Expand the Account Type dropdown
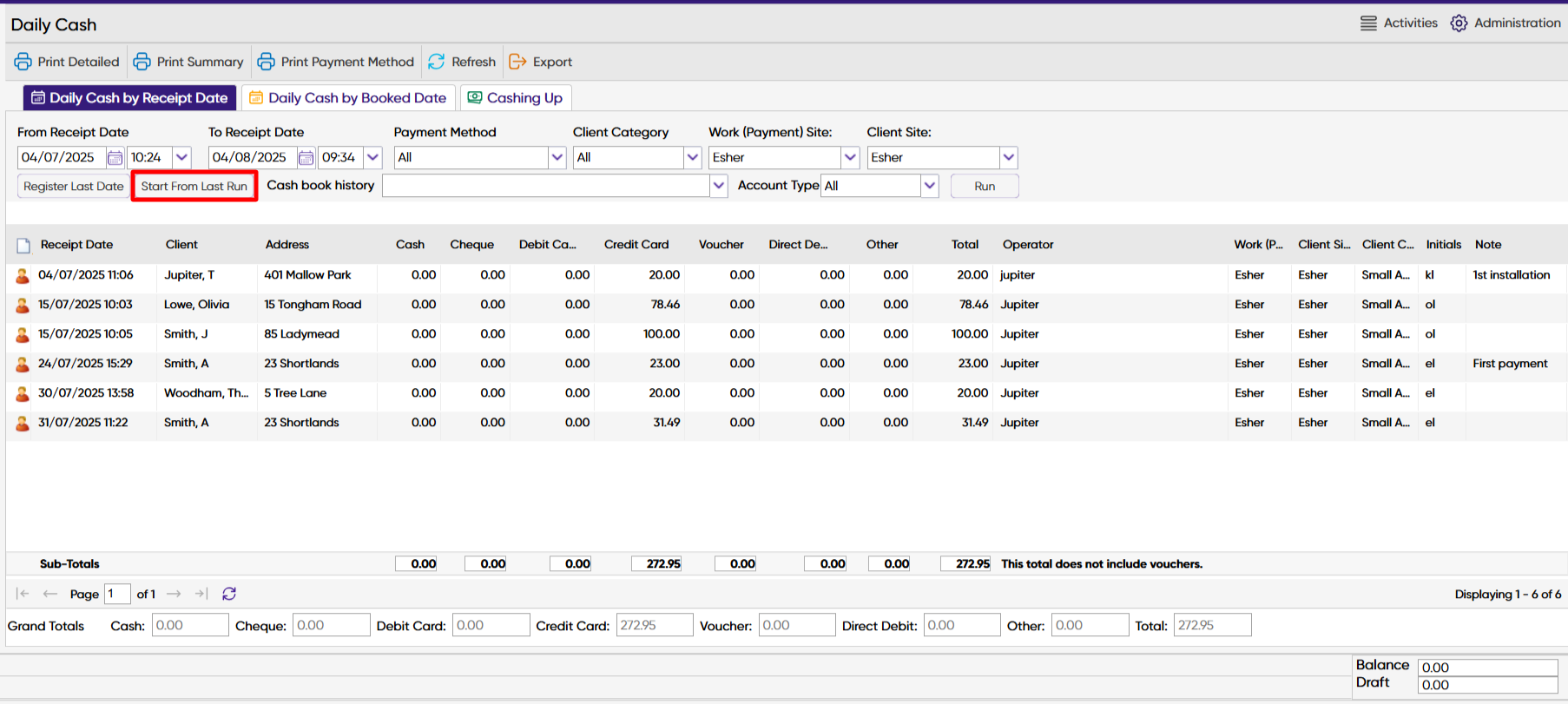The image size is (1568, 704). [930, 186]
